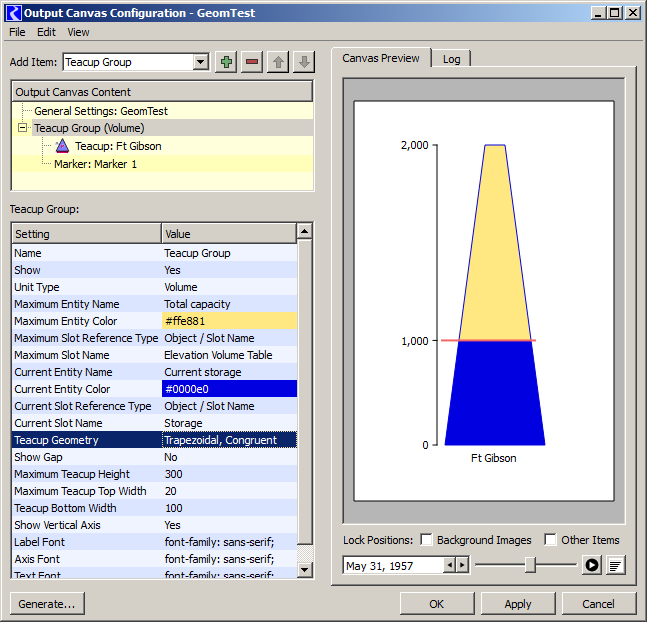
Task: Click the #ffe881 Maximum Entity Color swatch
Action: 229,321
